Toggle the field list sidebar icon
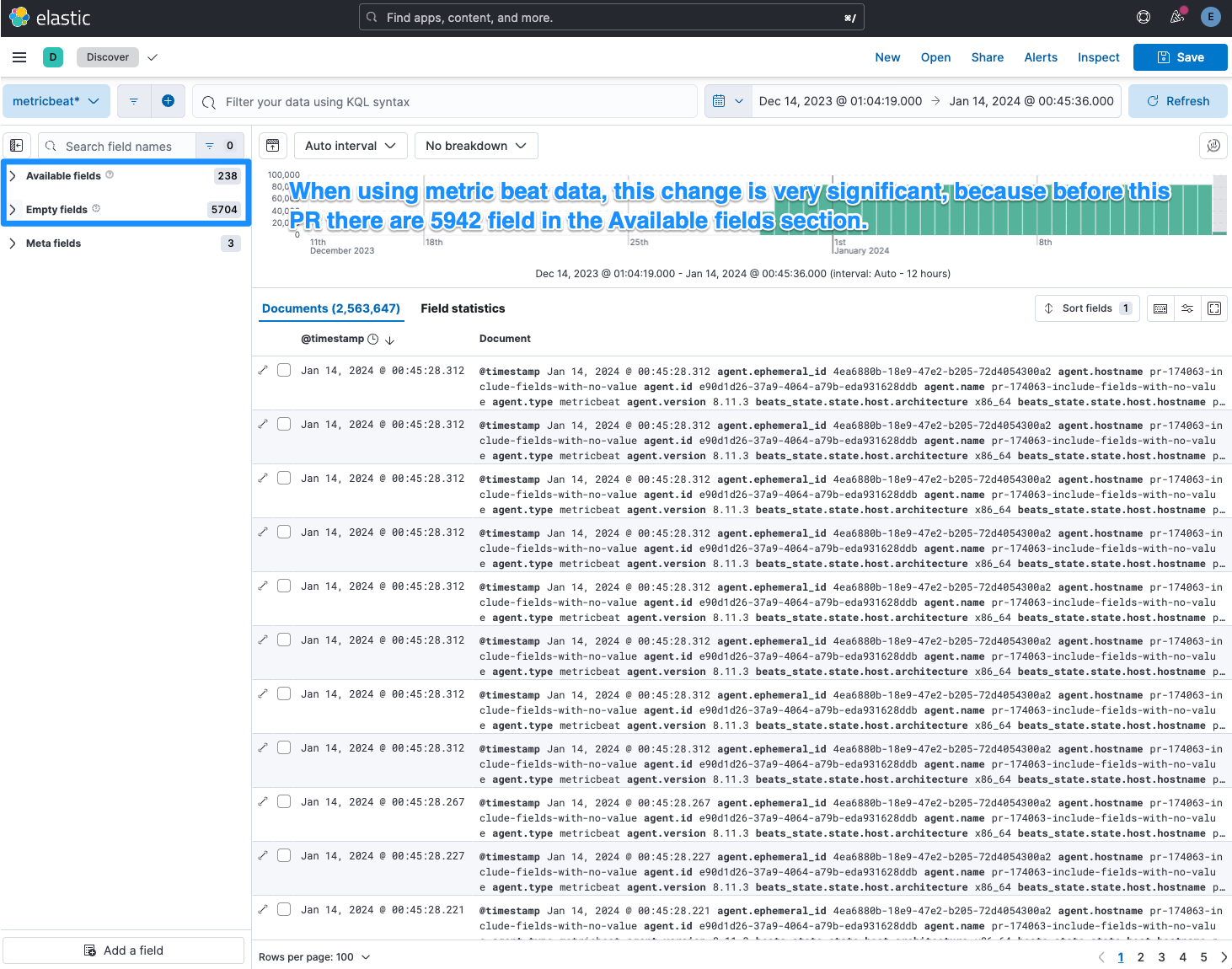Viewport: 1232px width, 969px height. tap(17, 146)
